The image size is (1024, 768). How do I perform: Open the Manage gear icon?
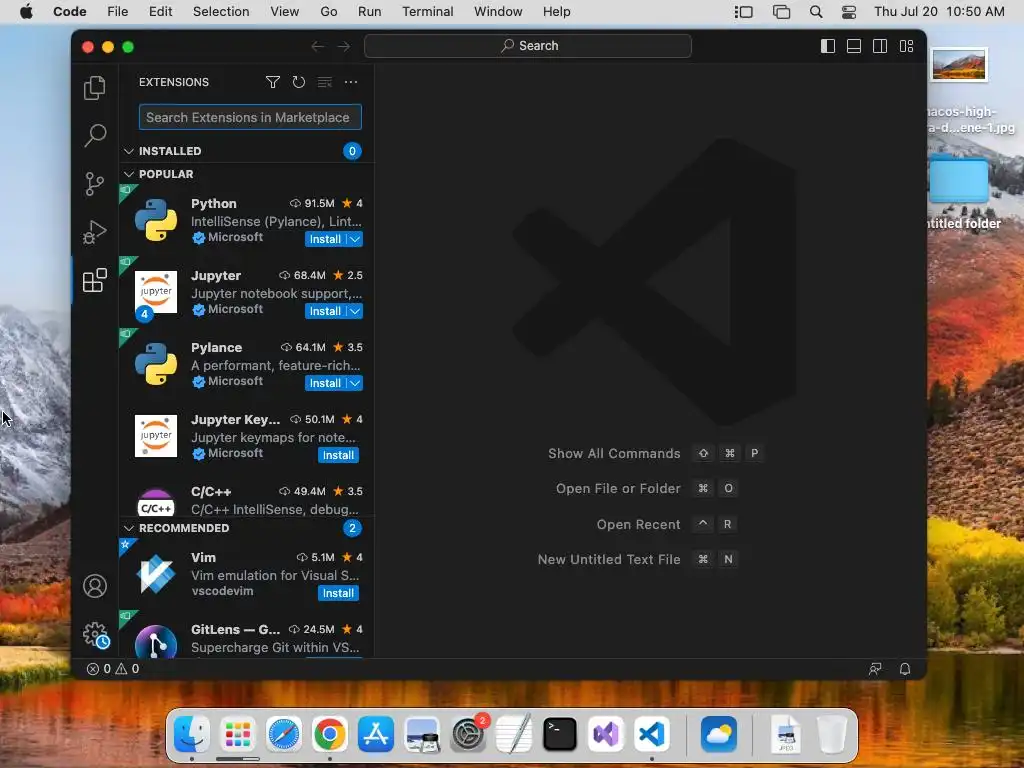(x=95, y=634)
